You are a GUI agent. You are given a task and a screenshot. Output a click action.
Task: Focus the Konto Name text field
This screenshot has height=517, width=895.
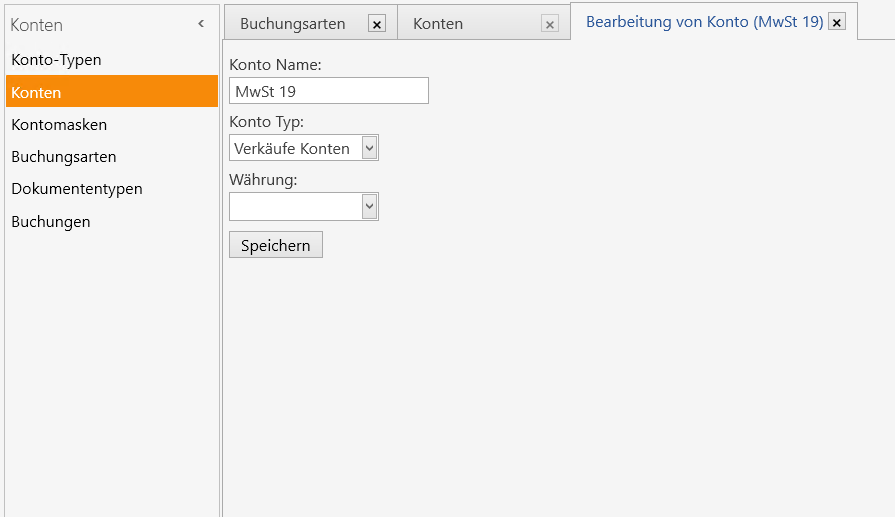pos(329,91)
